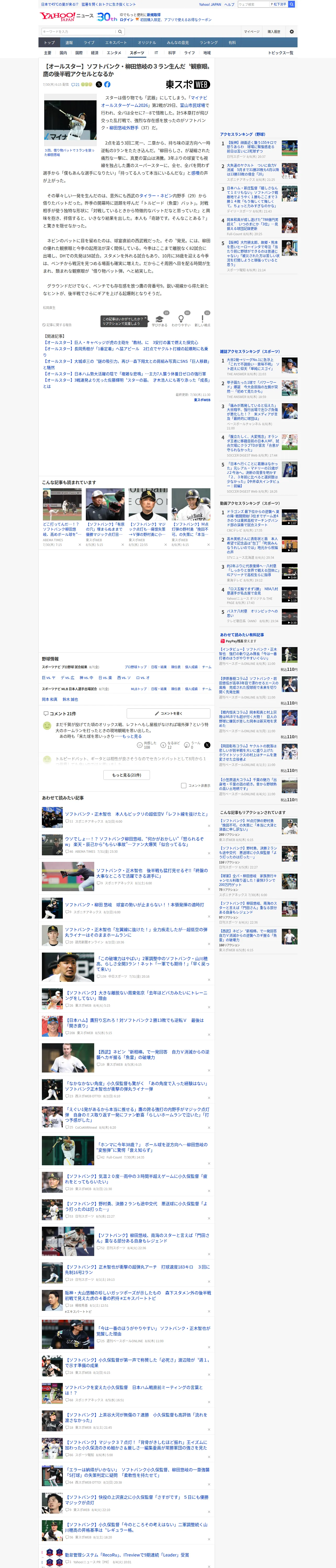The image size is (336, 1568).
Task: Share the article on X
Action: [99, 85]
